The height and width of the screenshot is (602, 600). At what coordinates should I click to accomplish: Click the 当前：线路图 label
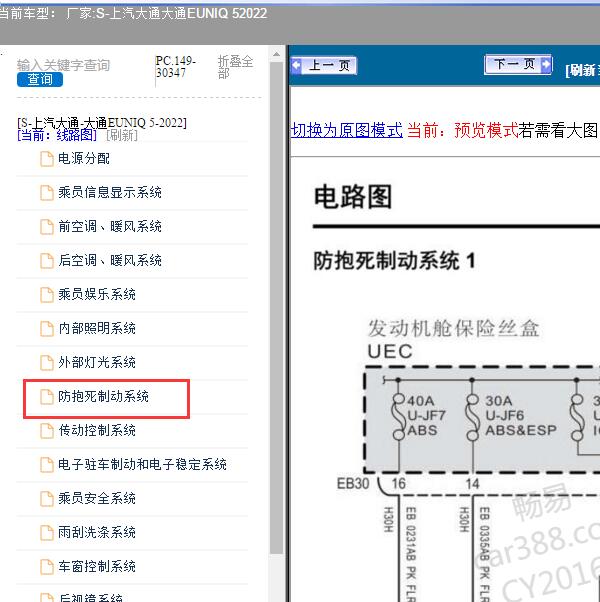pyautogui.click(x=57, y=135)
